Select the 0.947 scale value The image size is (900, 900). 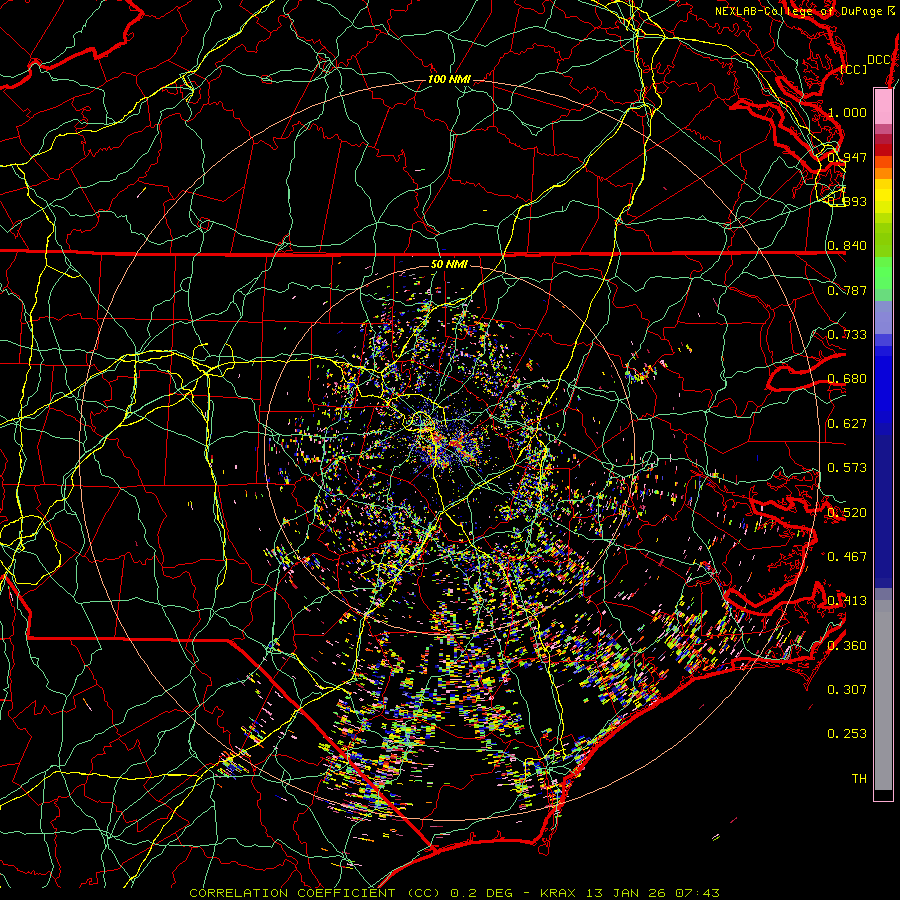click(x=847, y=157)
